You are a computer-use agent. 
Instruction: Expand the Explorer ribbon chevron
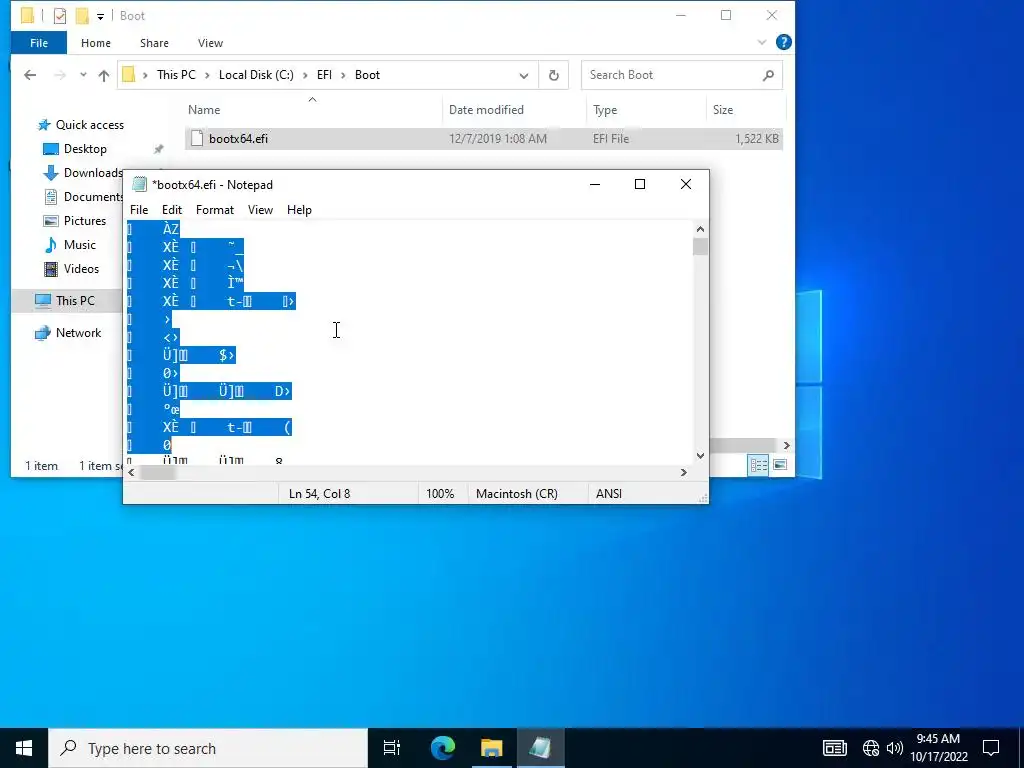click(x=761, y=42)
